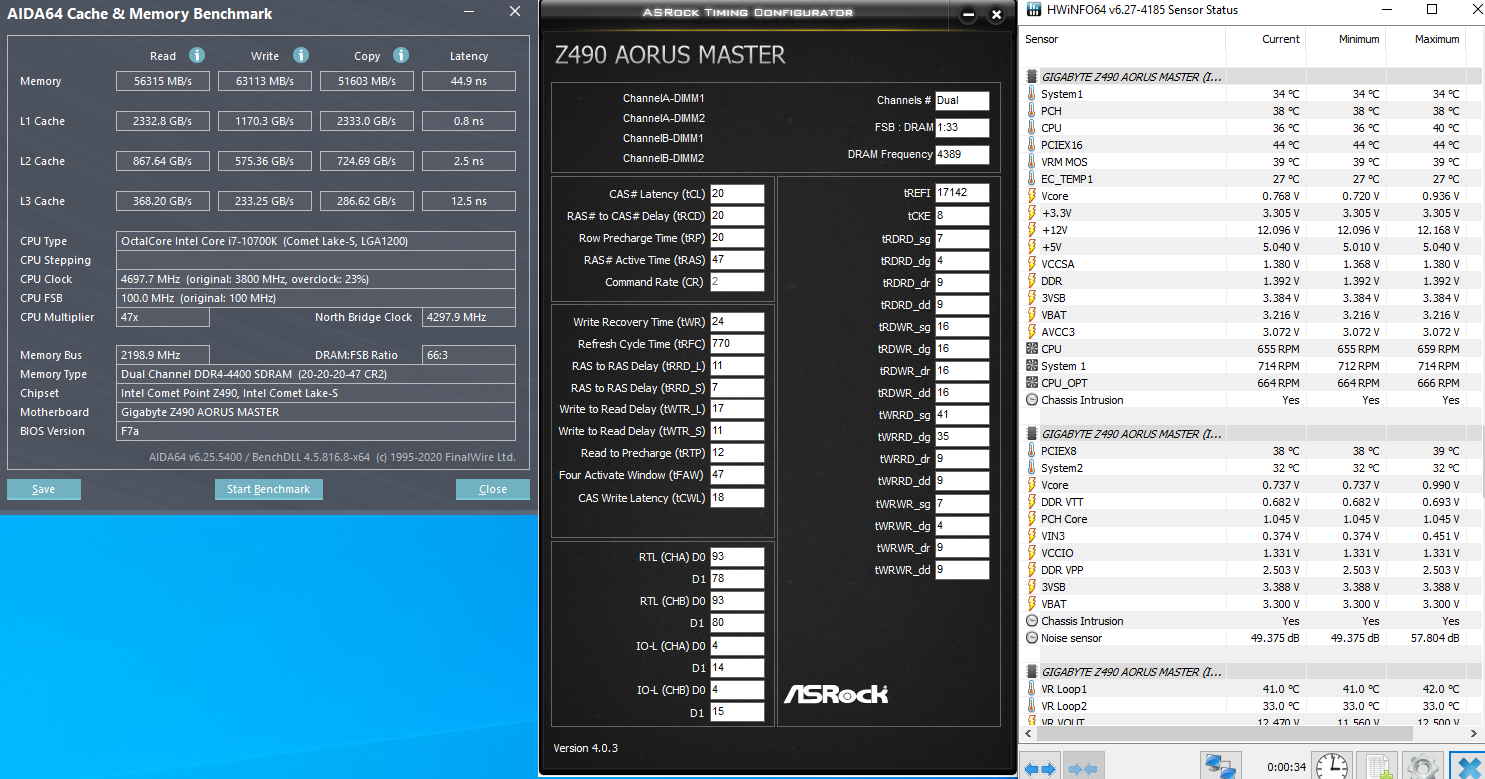Click the CAS Write Latency (tCWL) field

[737, 498]
